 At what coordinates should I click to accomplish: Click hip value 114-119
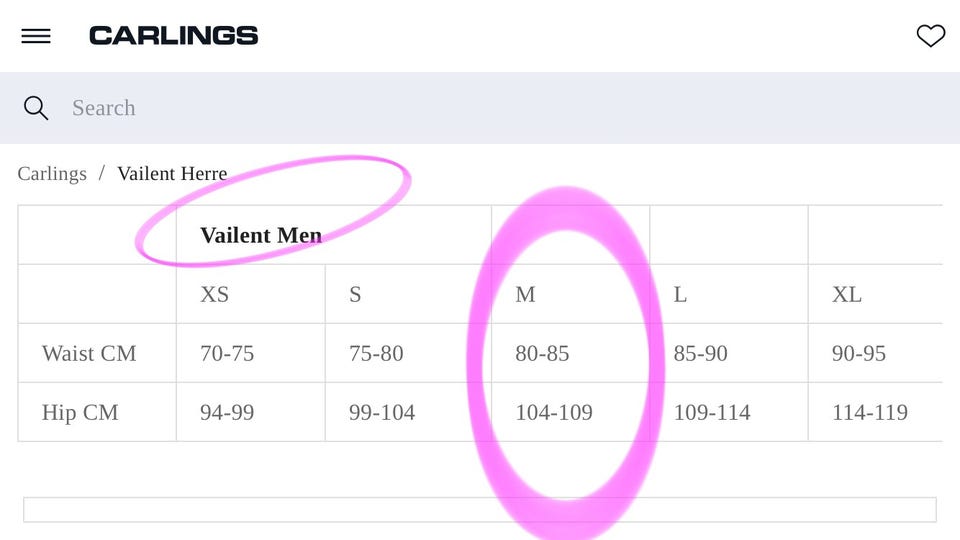point(869,412)
